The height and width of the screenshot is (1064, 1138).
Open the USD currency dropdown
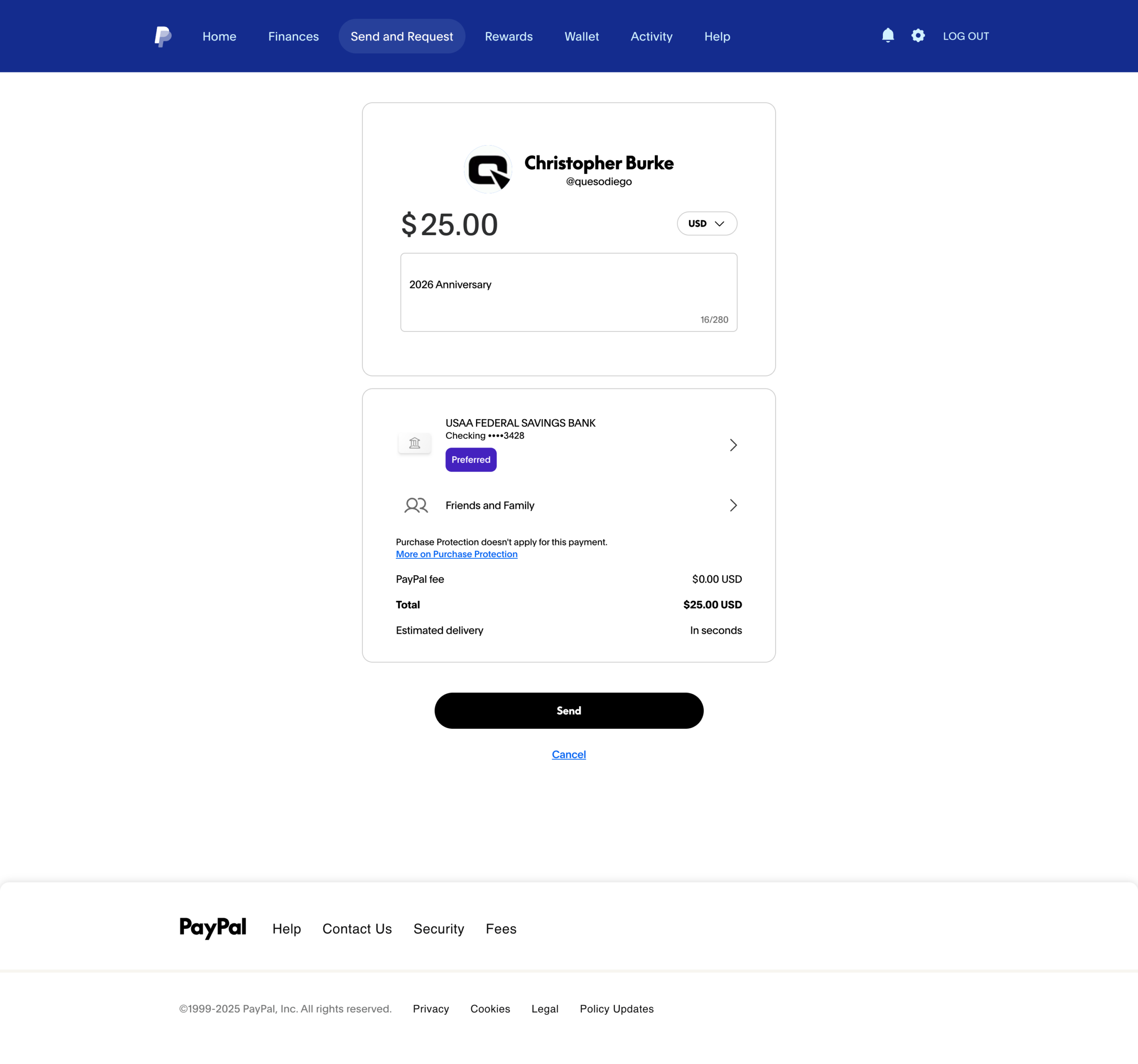coord(706,223)
